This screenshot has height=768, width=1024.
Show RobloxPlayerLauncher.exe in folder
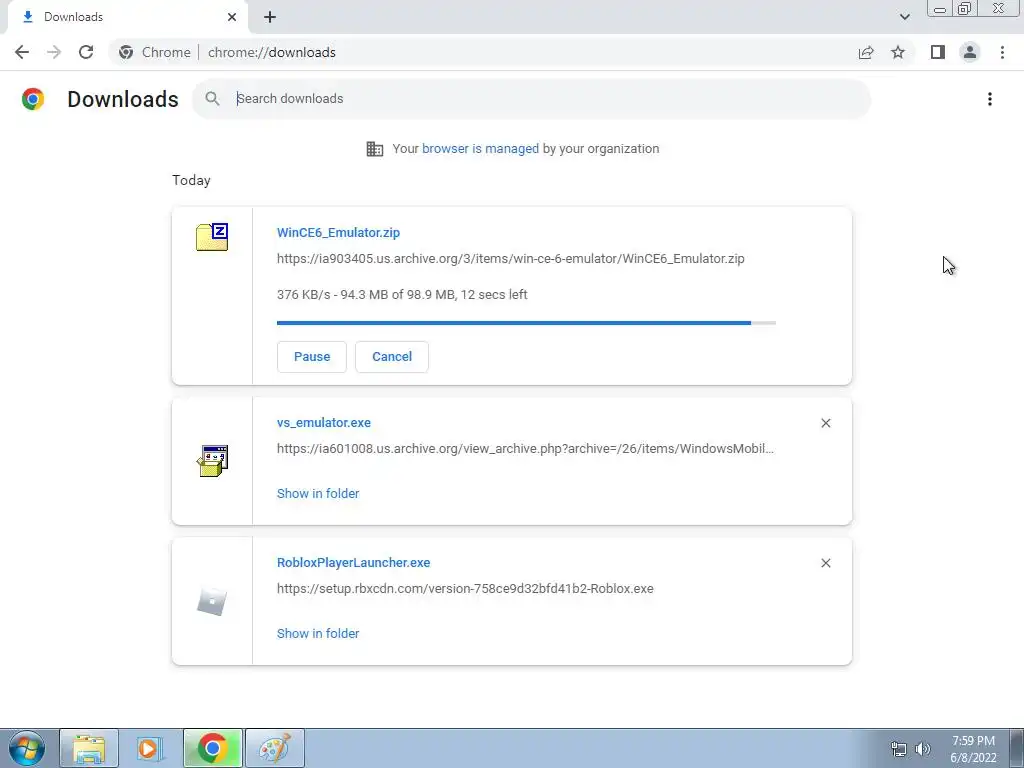tap(318, 633)
